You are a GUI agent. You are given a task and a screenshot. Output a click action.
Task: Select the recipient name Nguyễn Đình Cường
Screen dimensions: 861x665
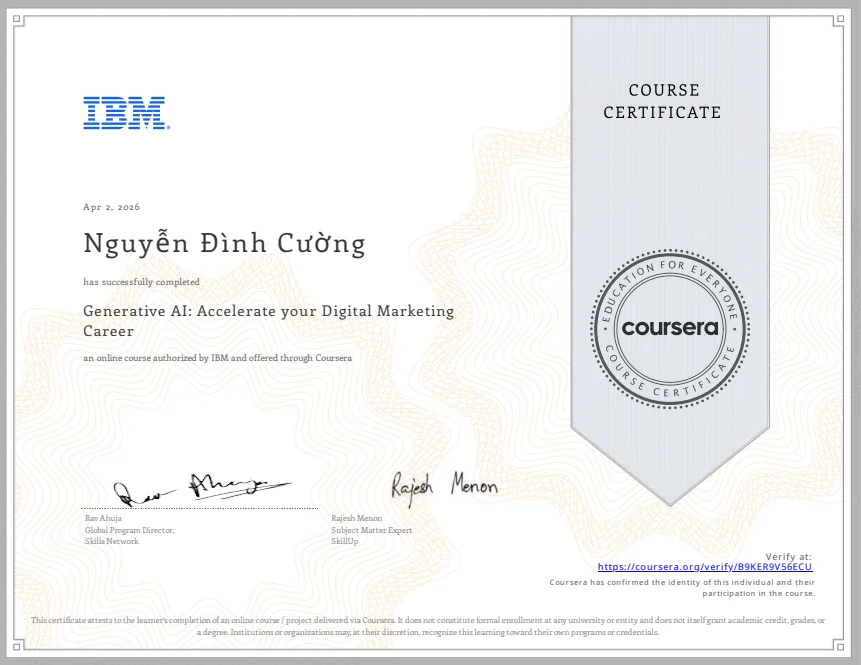223,242
